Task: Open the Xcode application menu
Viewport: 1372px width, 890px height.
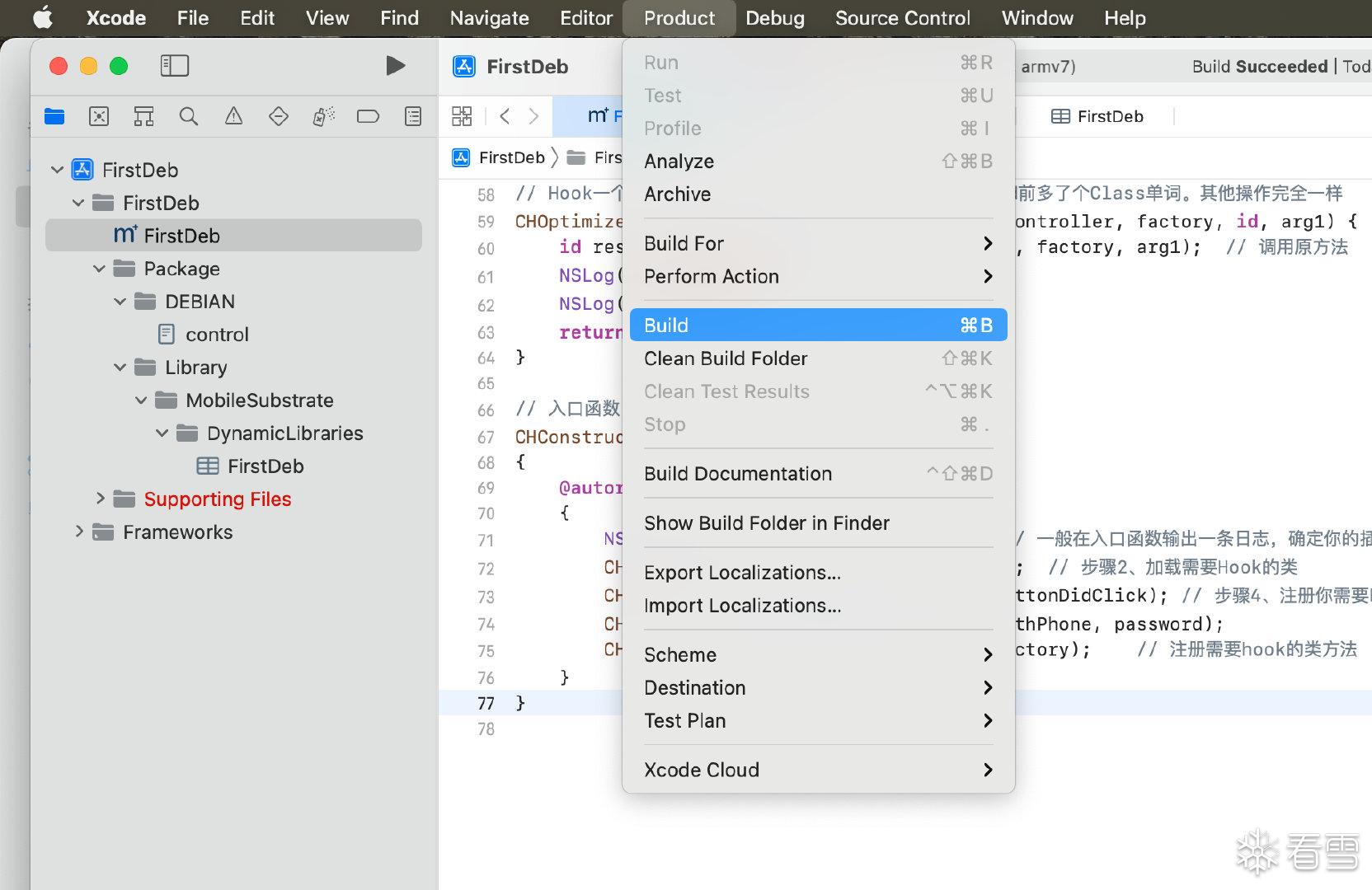Action: point(116,17)
